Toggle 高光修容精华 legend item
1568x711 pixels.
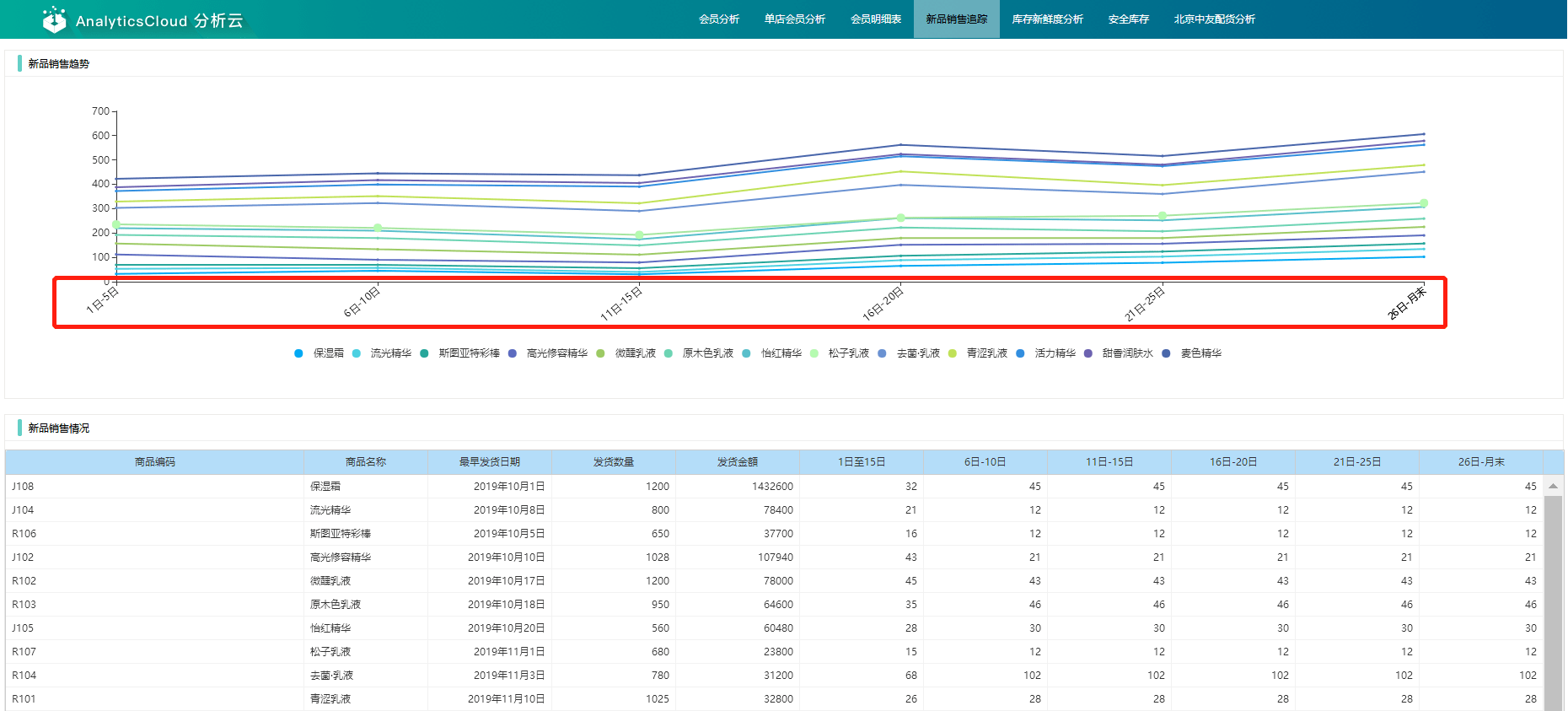pyautogui.click(x=548, y=353)
